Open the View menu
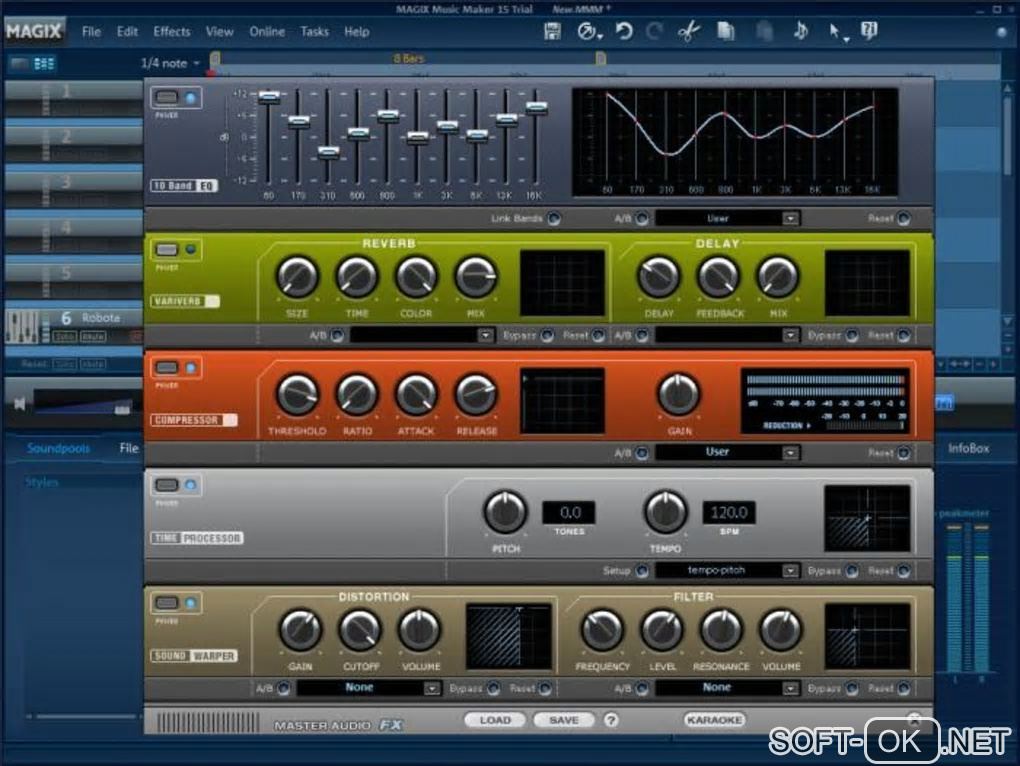1020x766 pixels. tap(219, 31)
